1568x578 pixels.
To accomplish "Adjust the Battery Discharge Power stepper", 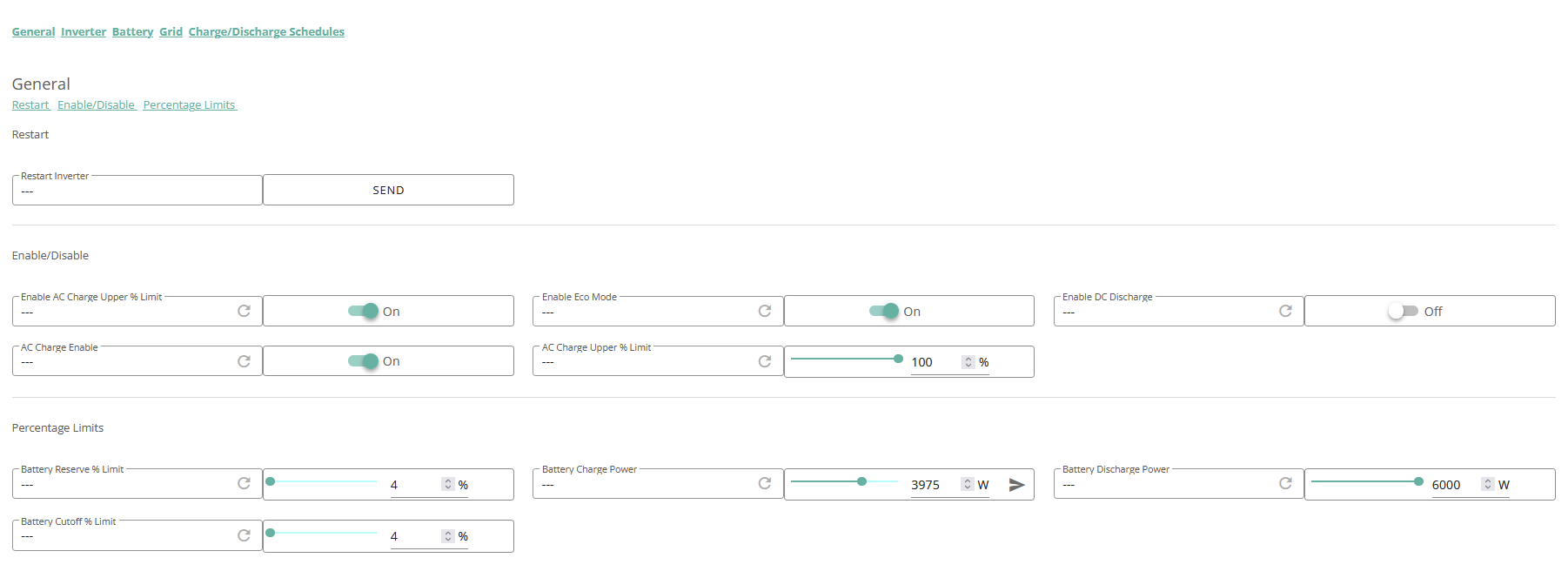I will [x=1488, y=484].
